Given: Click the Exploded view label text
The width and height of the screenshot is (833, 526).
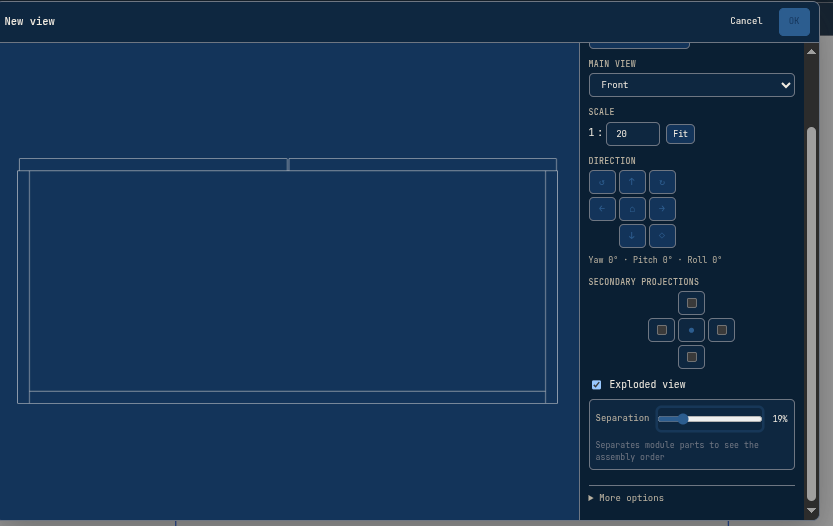Looking at the screenshot, I should [647, 384].
